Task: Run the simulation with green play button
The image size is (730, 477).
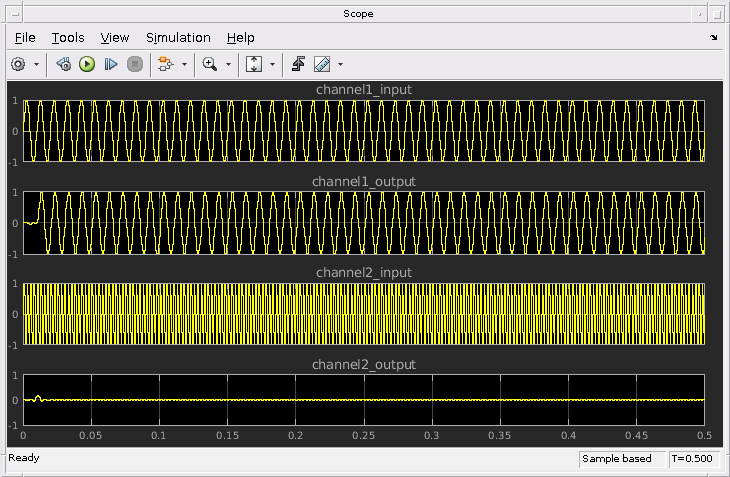Action: coord(87,64)
